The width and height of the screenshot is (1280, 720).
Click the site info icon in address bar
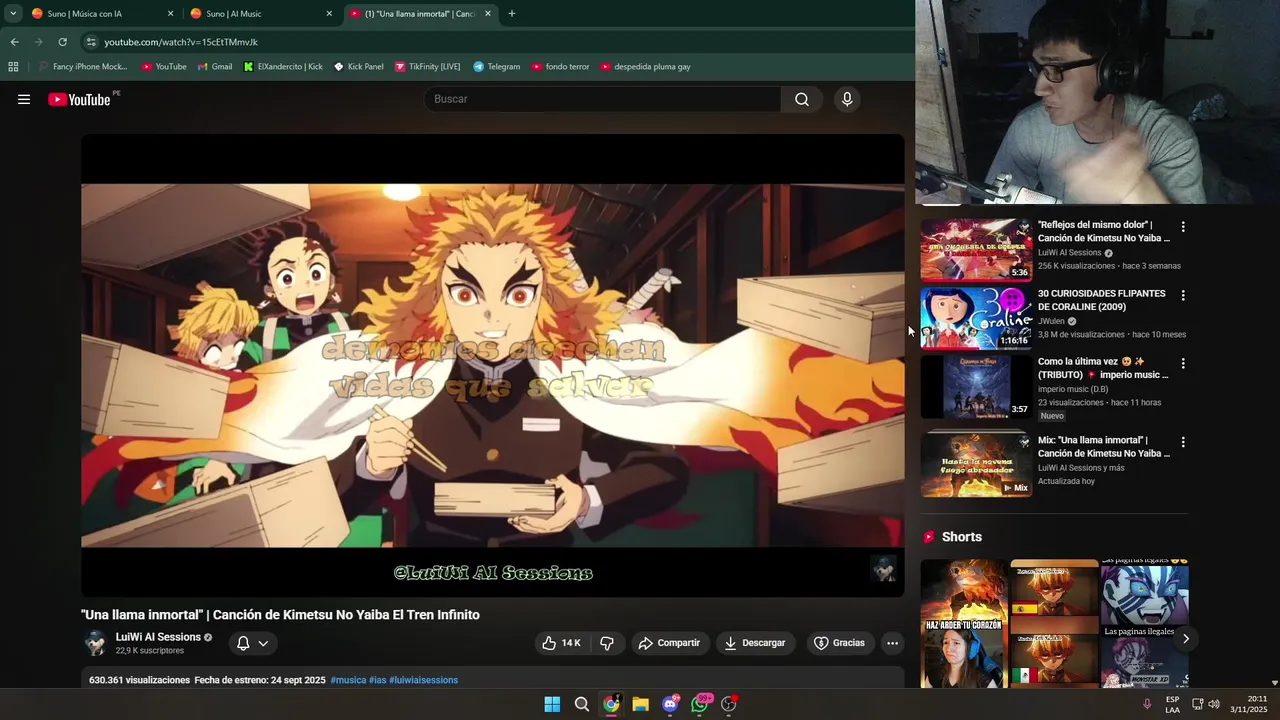[91, 42]
